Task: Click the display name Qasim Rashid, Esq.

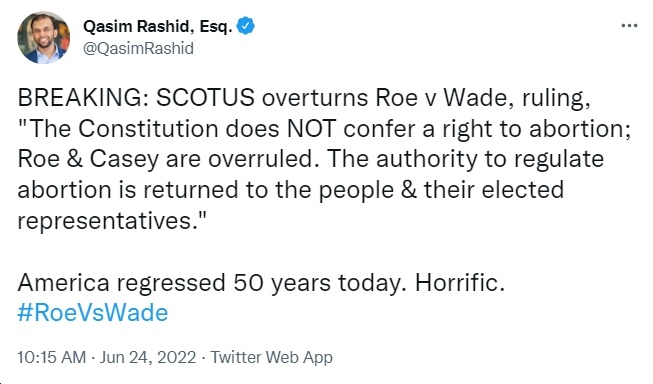Action: (158, 26)
